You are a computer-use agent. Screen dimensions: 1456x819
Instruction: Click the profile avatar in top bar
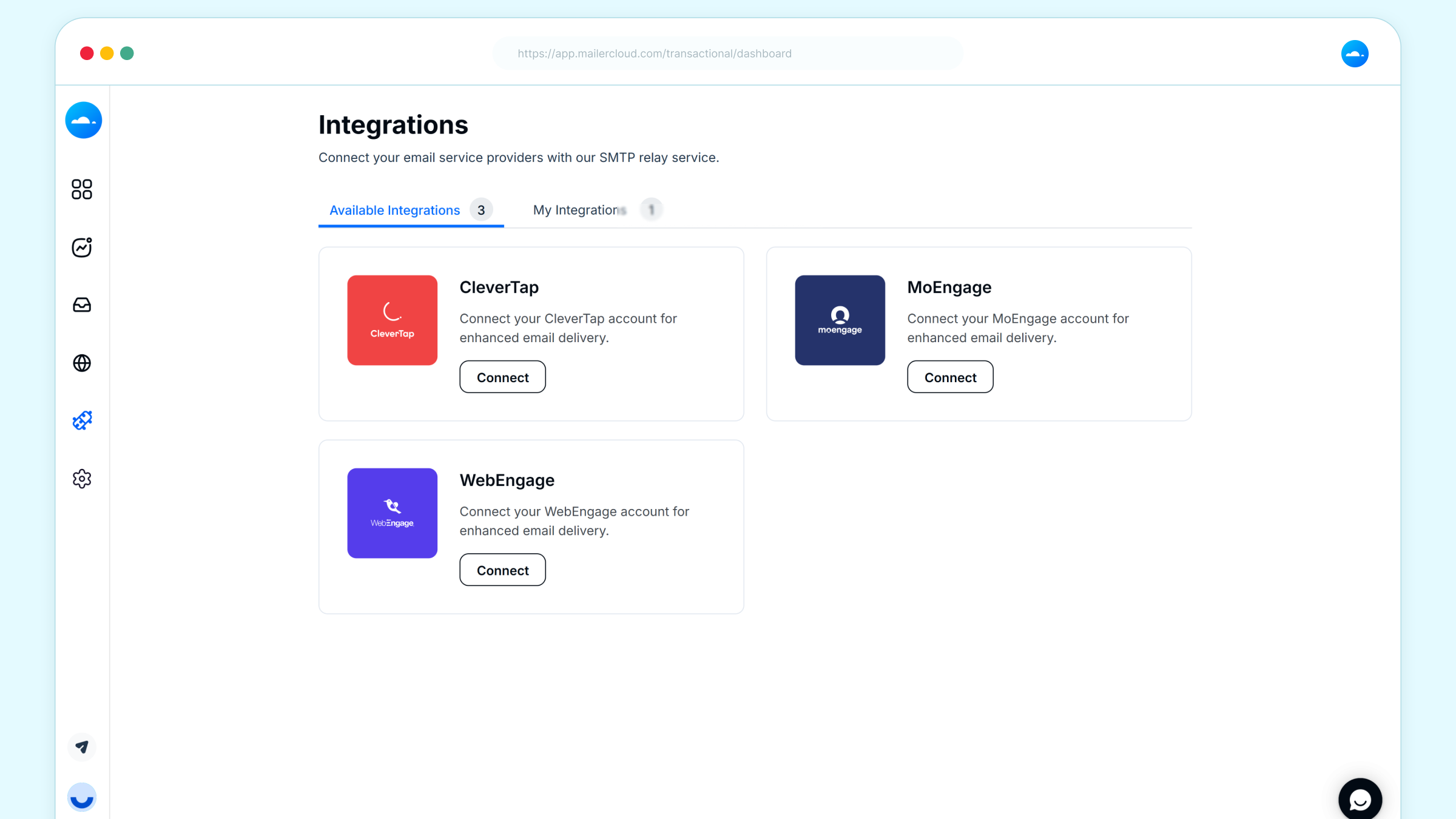click(1355, 53)
